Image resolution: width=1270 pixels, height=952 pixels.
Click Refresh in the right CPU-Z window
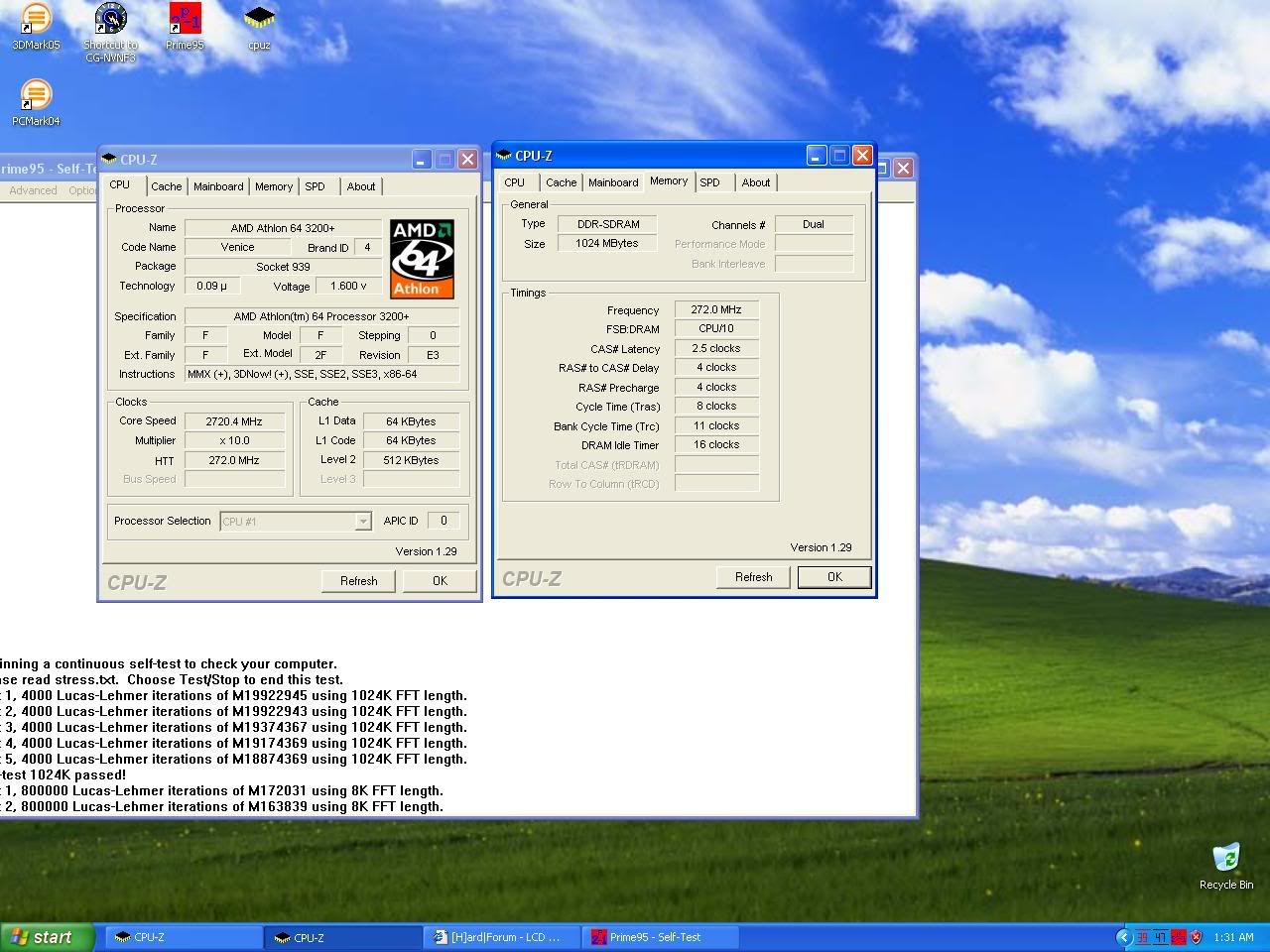coord(754,577)
